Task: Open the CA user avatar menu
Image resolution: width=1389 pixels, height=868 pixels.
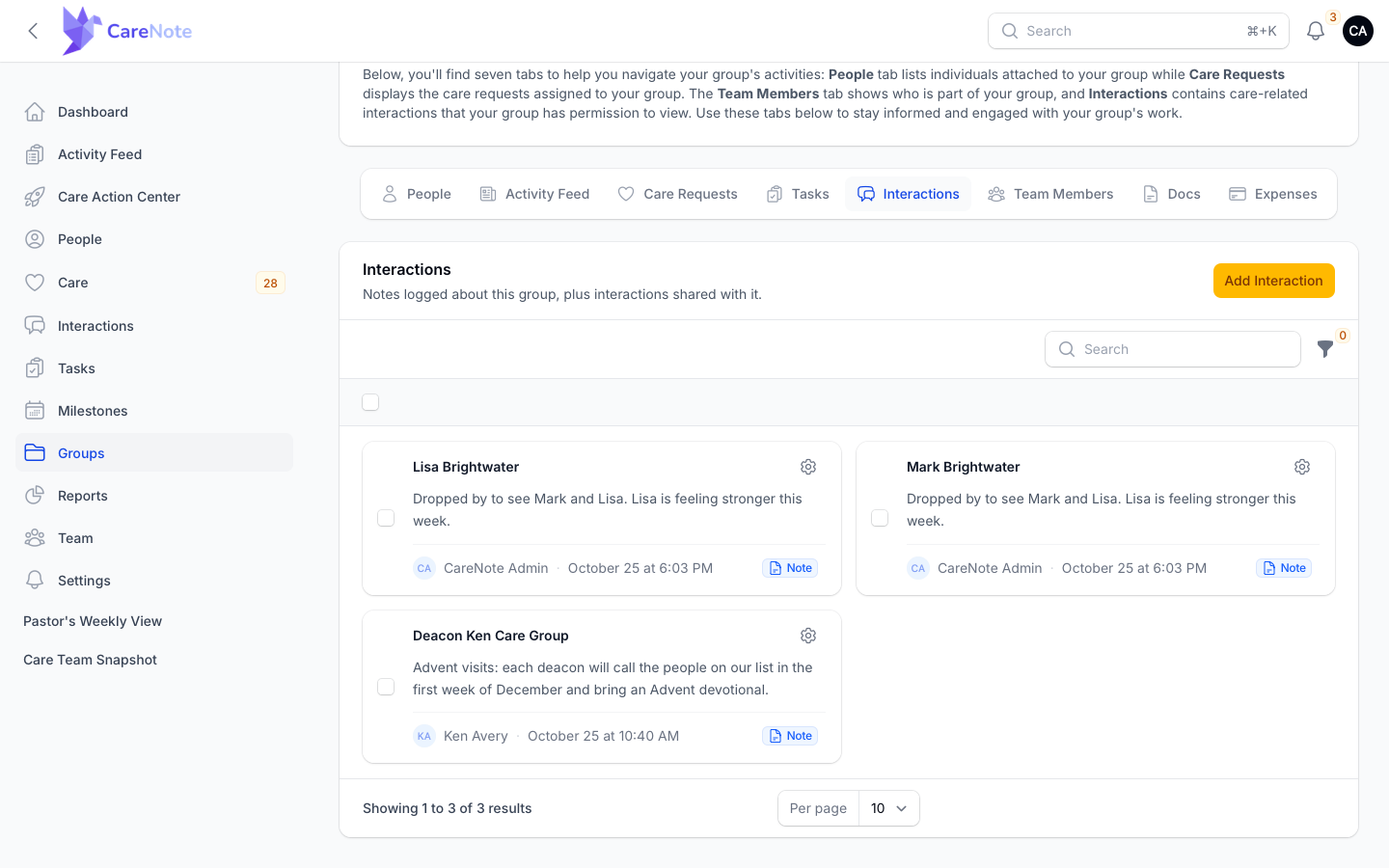Action: (x=1358, y=31)
